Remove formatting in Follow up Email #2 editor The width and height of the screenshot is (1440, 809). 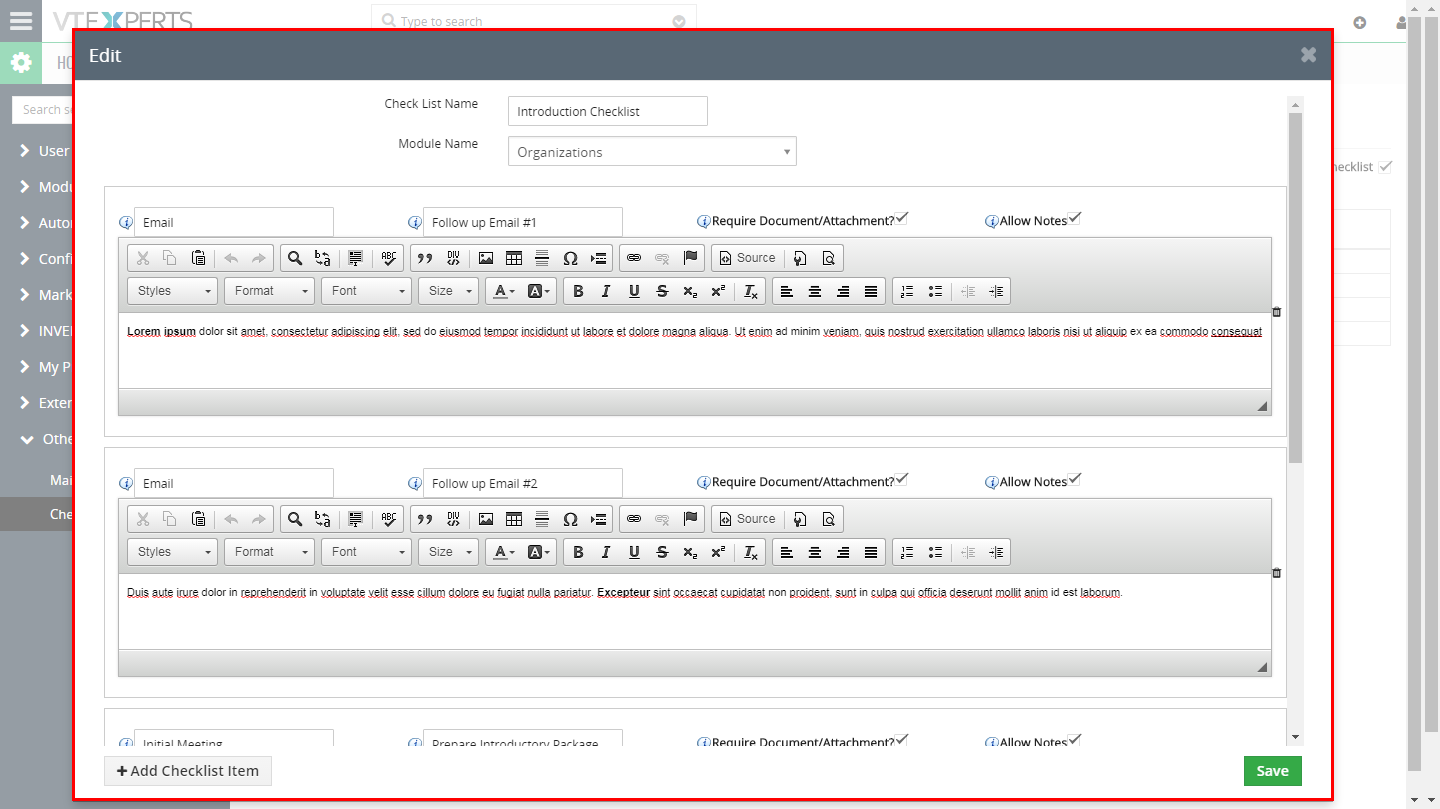[751, 552]
